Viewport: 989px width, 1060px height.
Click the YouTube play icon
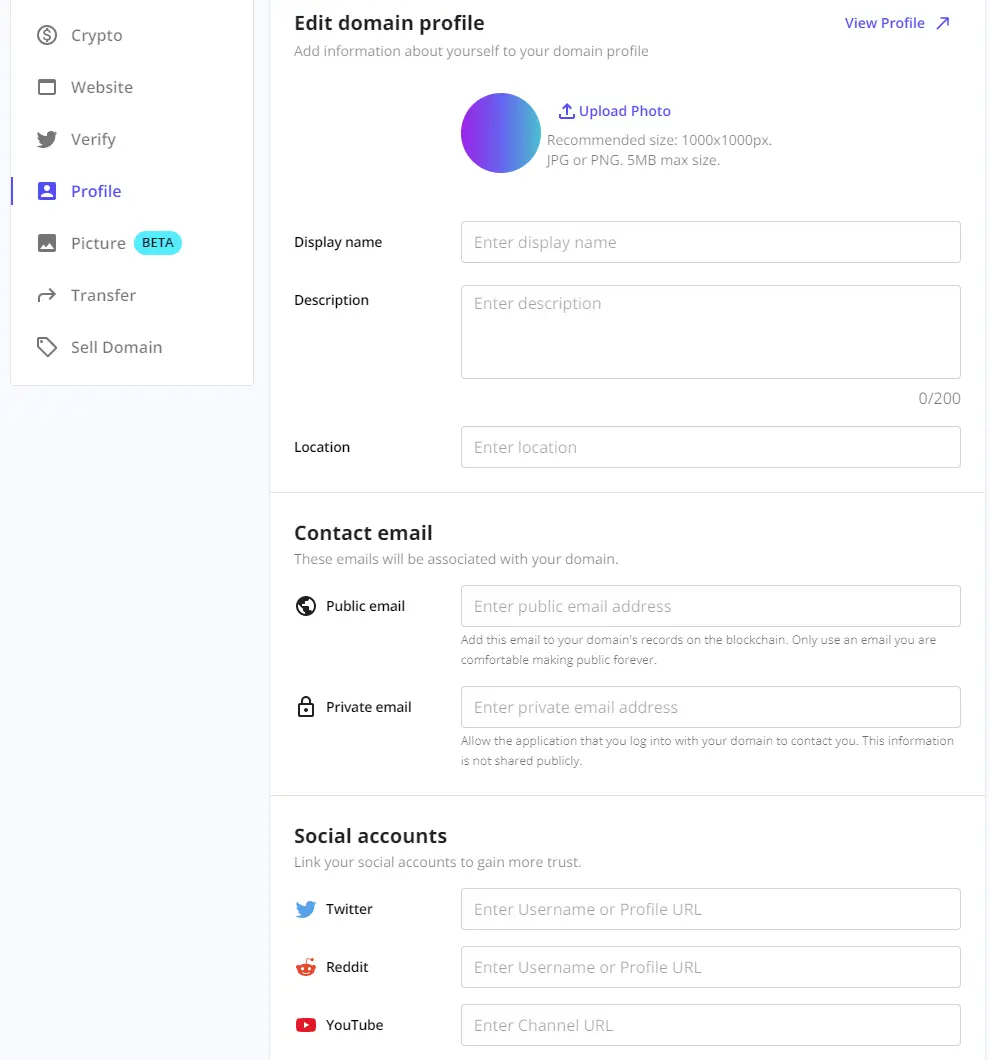coord(306,1026)
